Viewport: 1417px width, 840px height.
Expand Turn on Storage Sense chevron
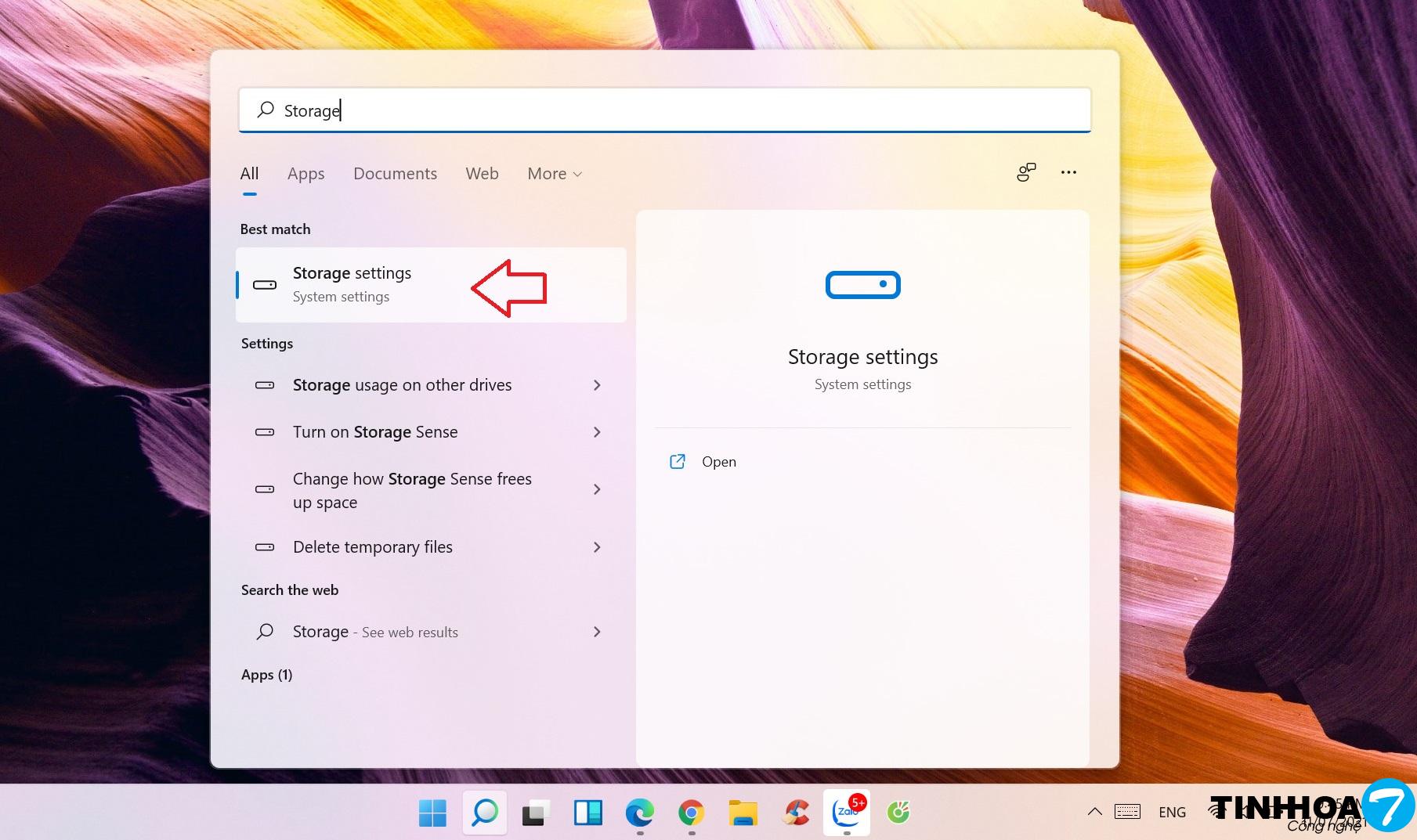[x=597, y=432]
